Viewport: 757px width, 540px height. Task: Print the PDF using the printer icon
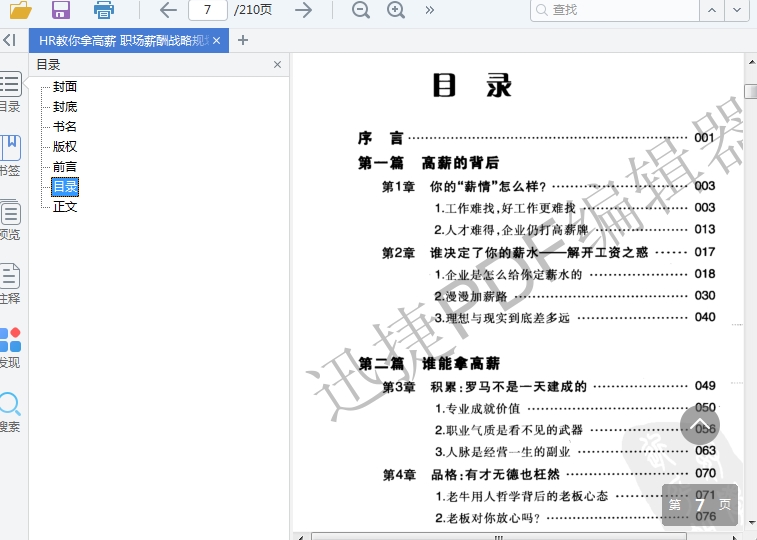click(x=104, y=11)
